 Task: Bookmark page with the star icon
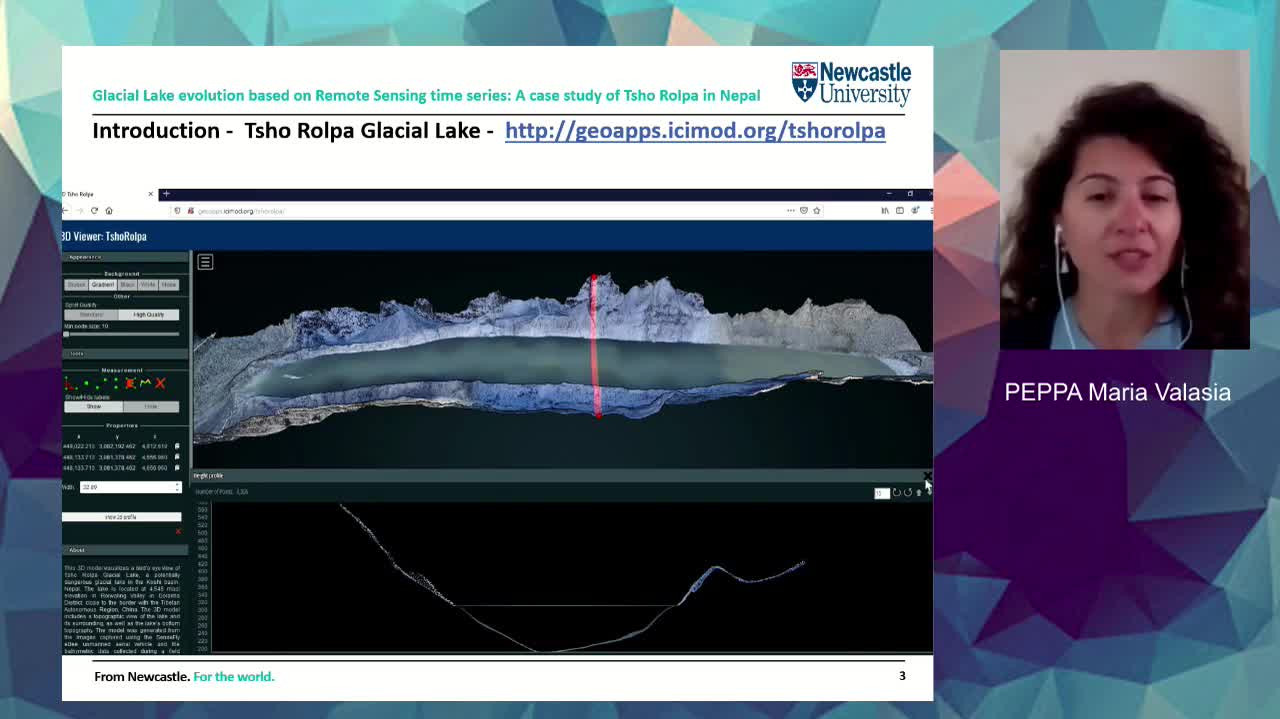817,211
